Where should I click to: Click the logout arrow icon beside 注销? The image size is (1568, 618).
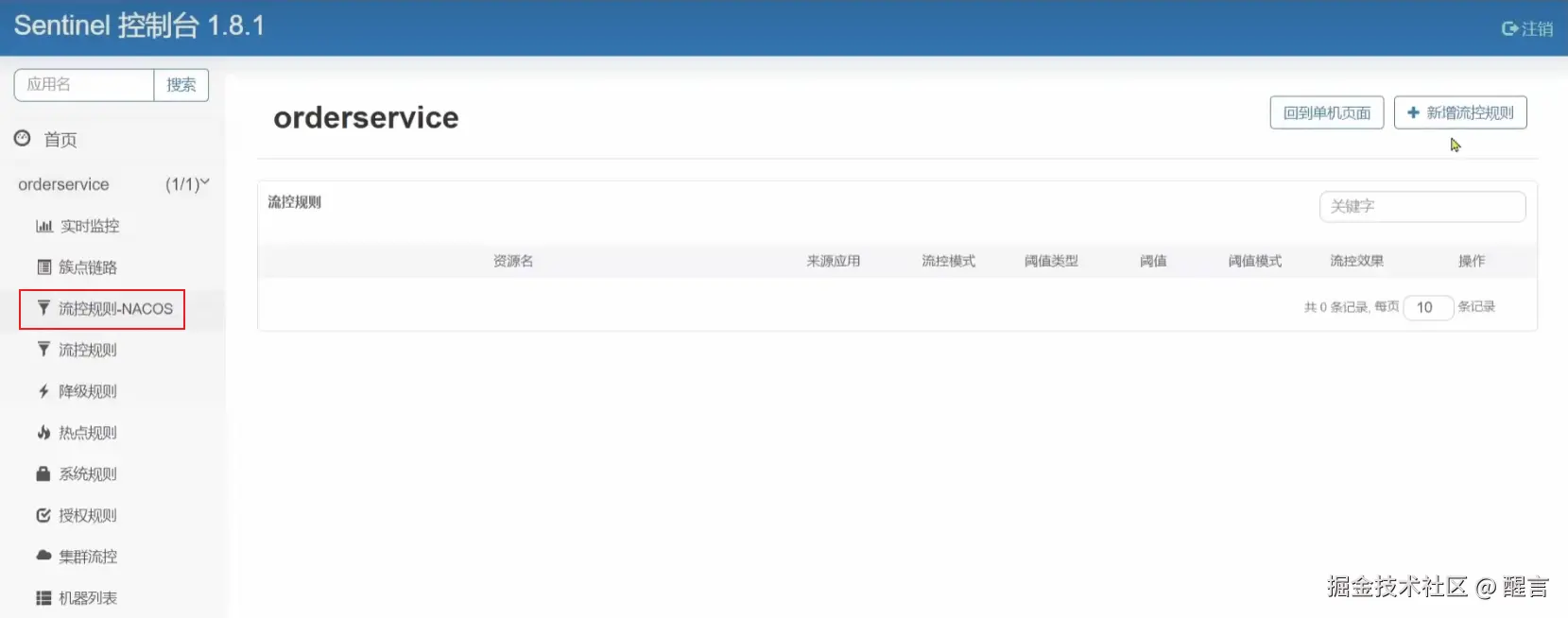(1510, 29)
